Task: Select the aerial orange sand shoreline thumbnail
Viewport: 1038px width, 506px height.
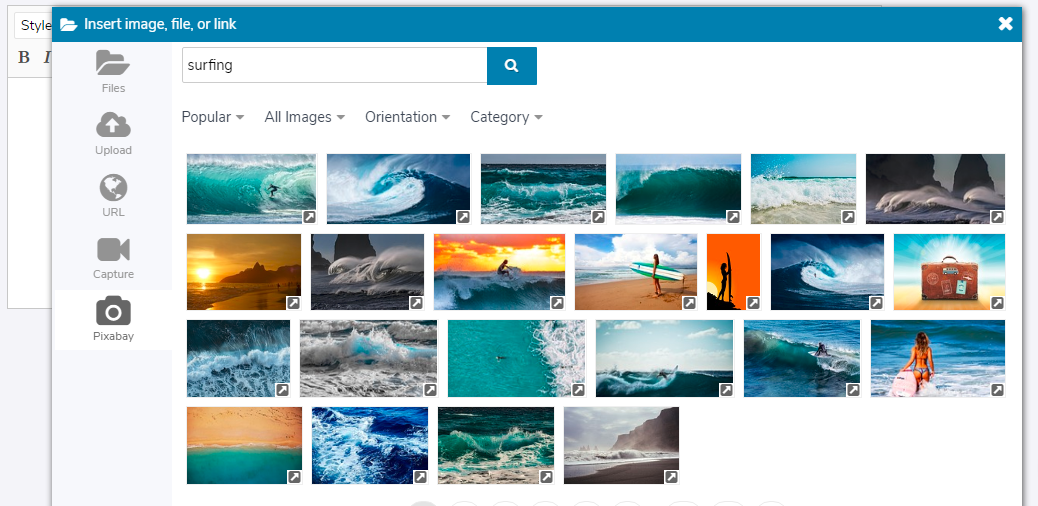Action: click(x=244, y=445)
